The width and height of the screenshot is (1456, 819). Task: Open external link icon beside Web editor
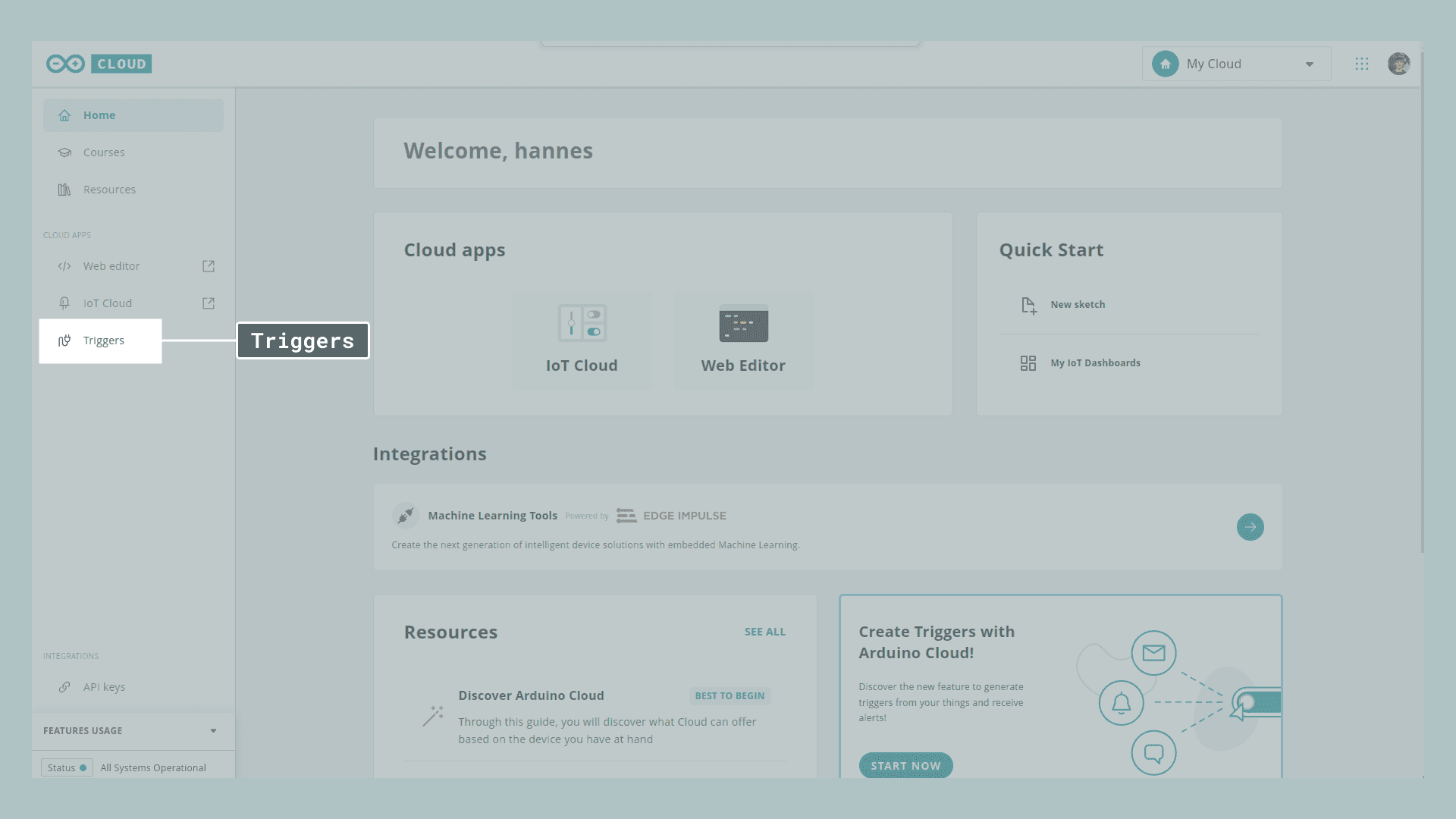click(x=209, y=266)
